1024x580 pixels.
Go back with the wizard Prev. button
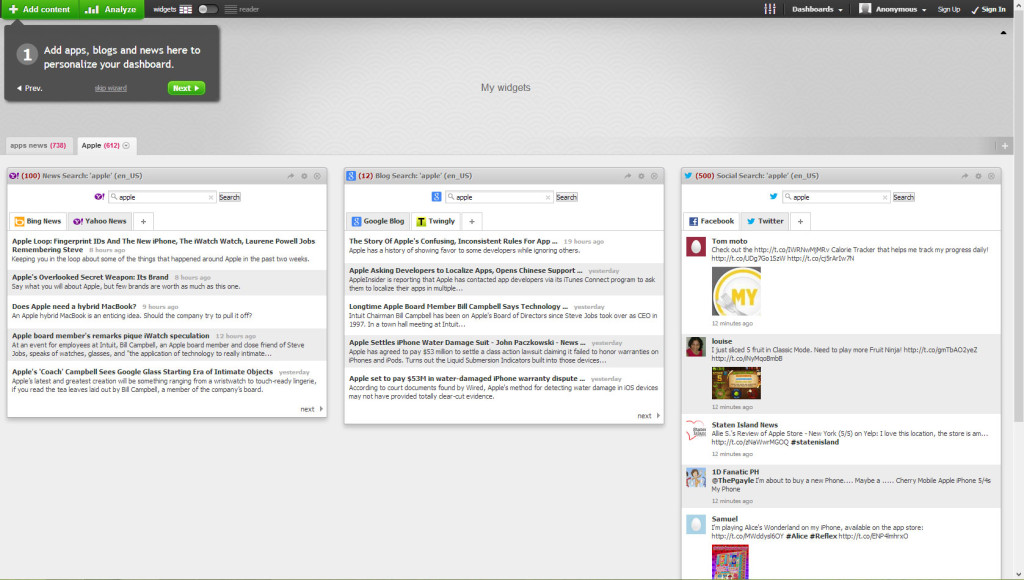[30, 88]
